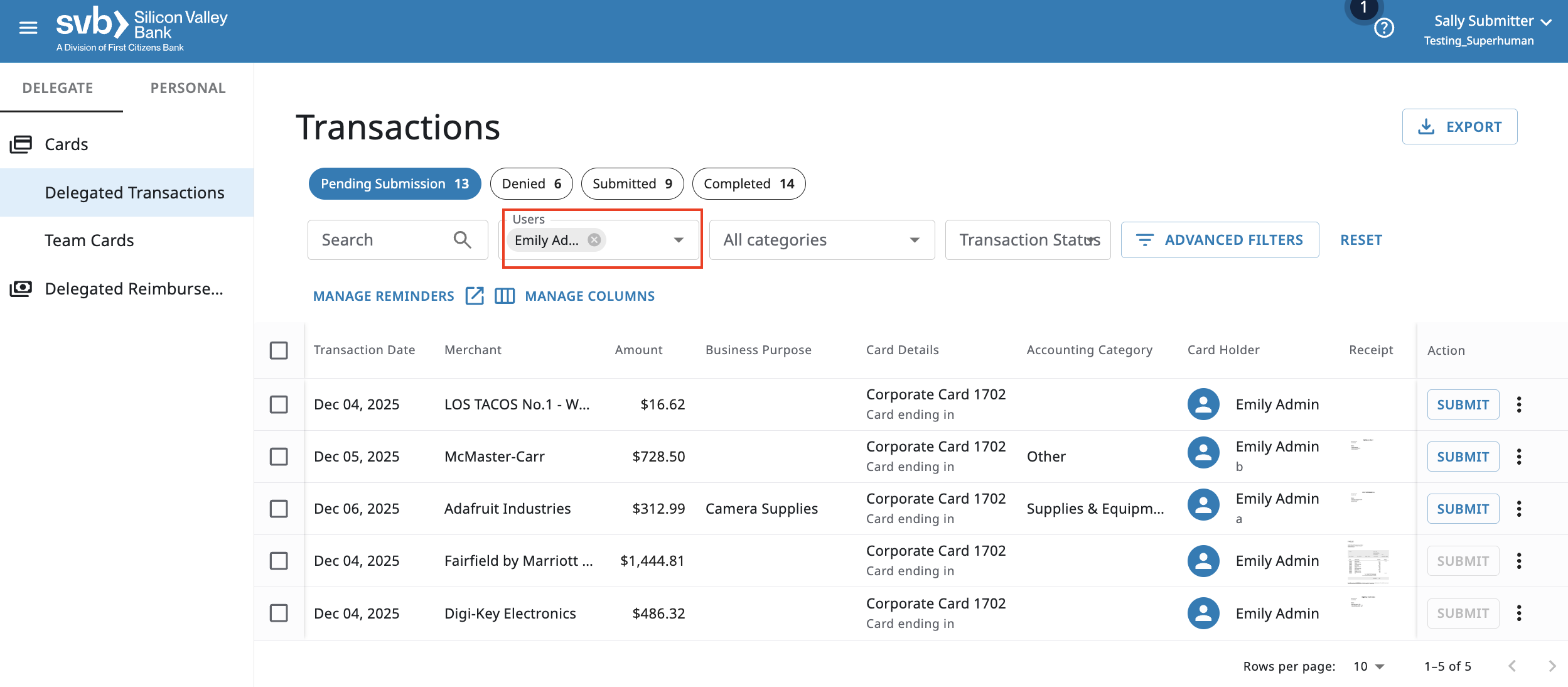
Task: Remove the Emily Admin user chip
Action: [x=594, y=240]
